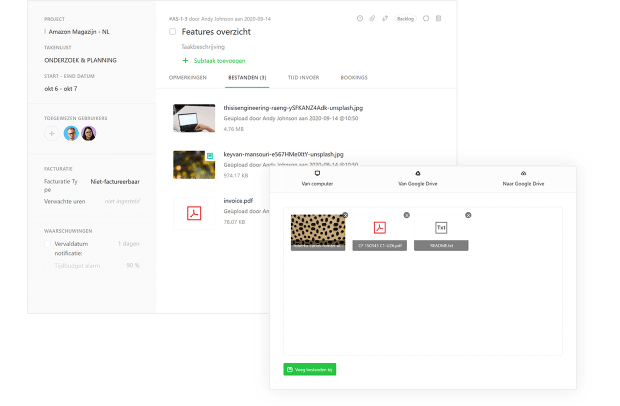The height and width of the screenshot is (406, 620).
Task: Click the README.txt file label
Action: click(x=441, y=245)
